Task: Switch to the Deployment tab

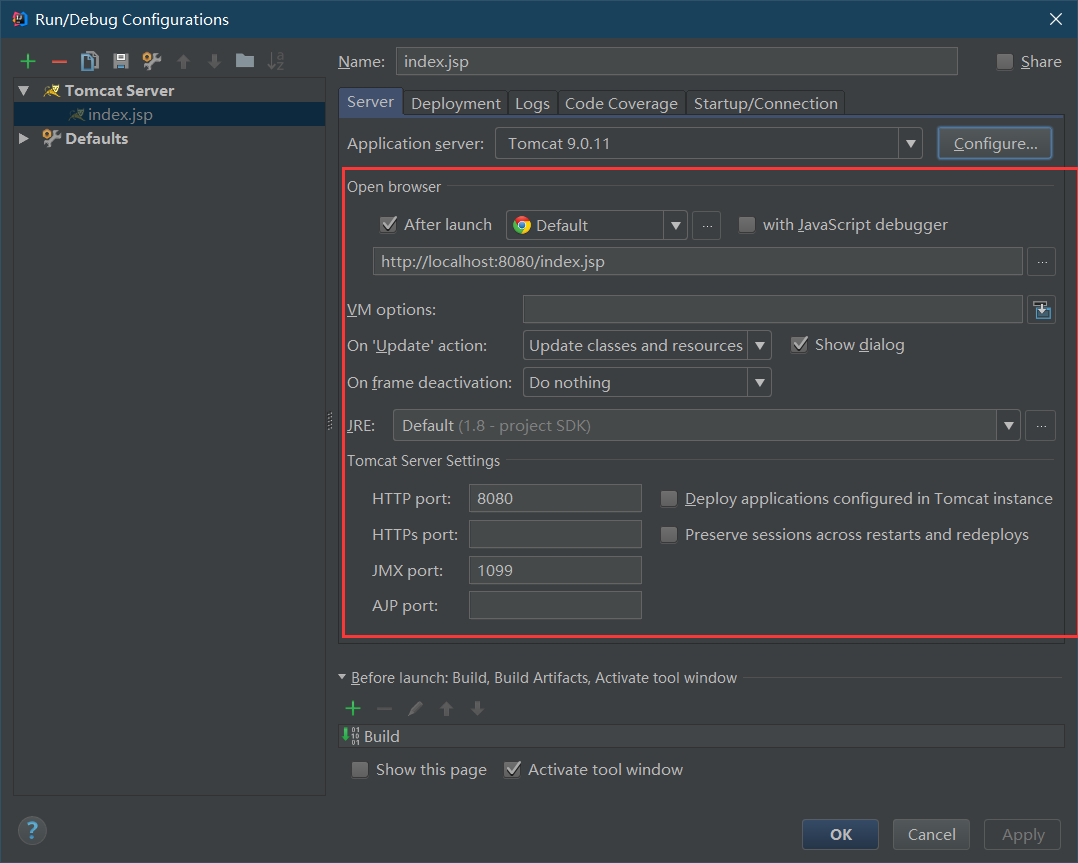Action: [456, 103]
